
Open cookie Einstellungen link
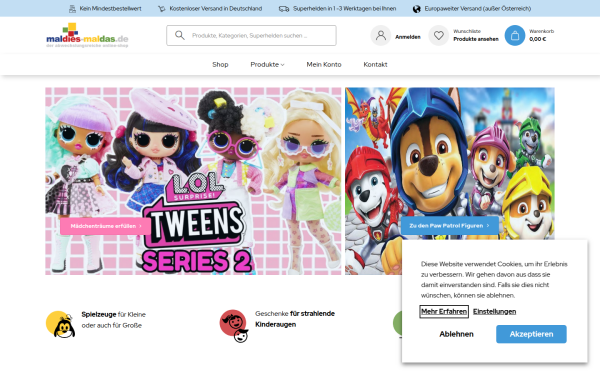pos(494,311)
